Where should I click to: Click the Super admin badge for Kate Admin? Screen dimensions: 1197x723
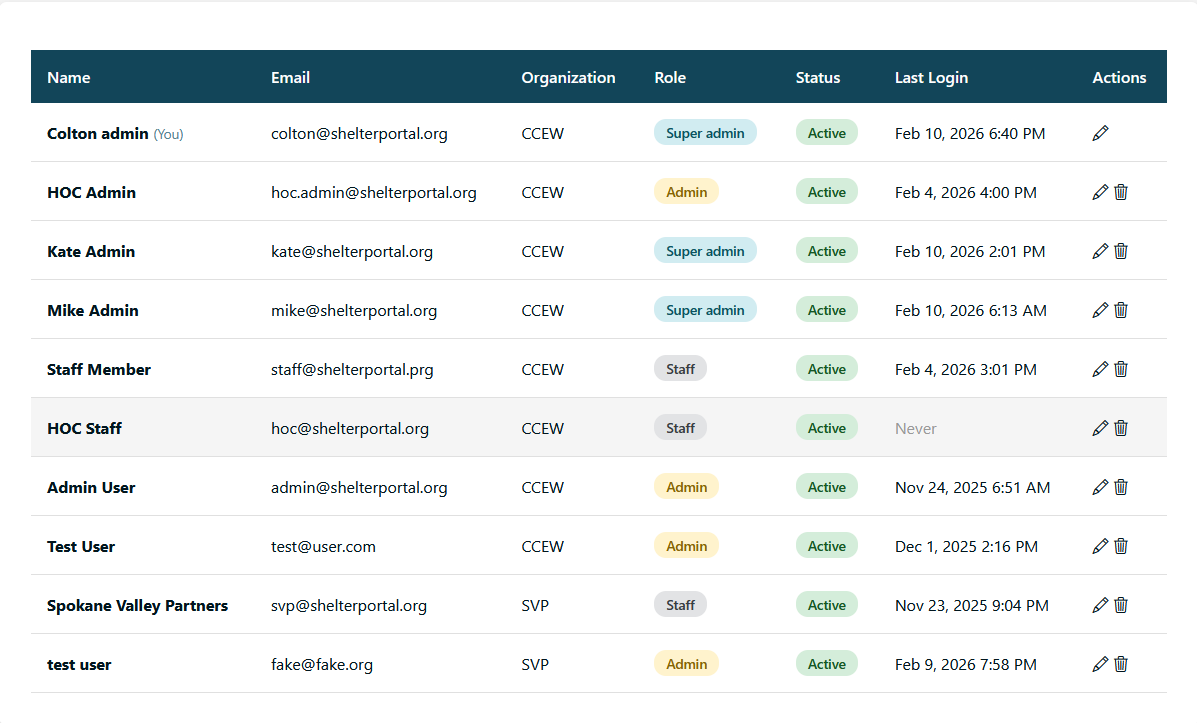pos(705,250)
